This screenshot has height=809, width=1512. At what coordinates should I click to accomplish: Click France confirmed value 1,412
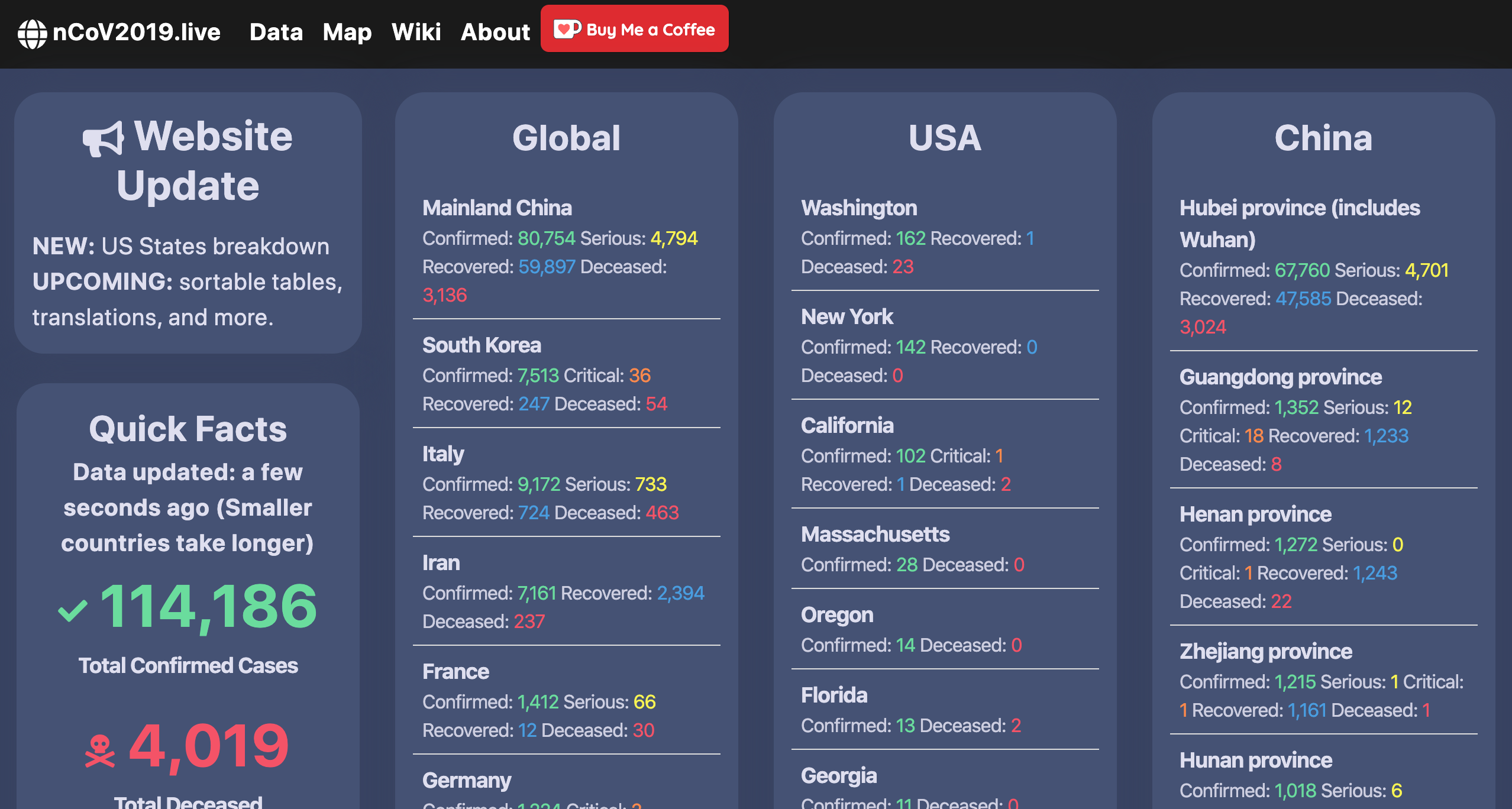pos(538,702)
